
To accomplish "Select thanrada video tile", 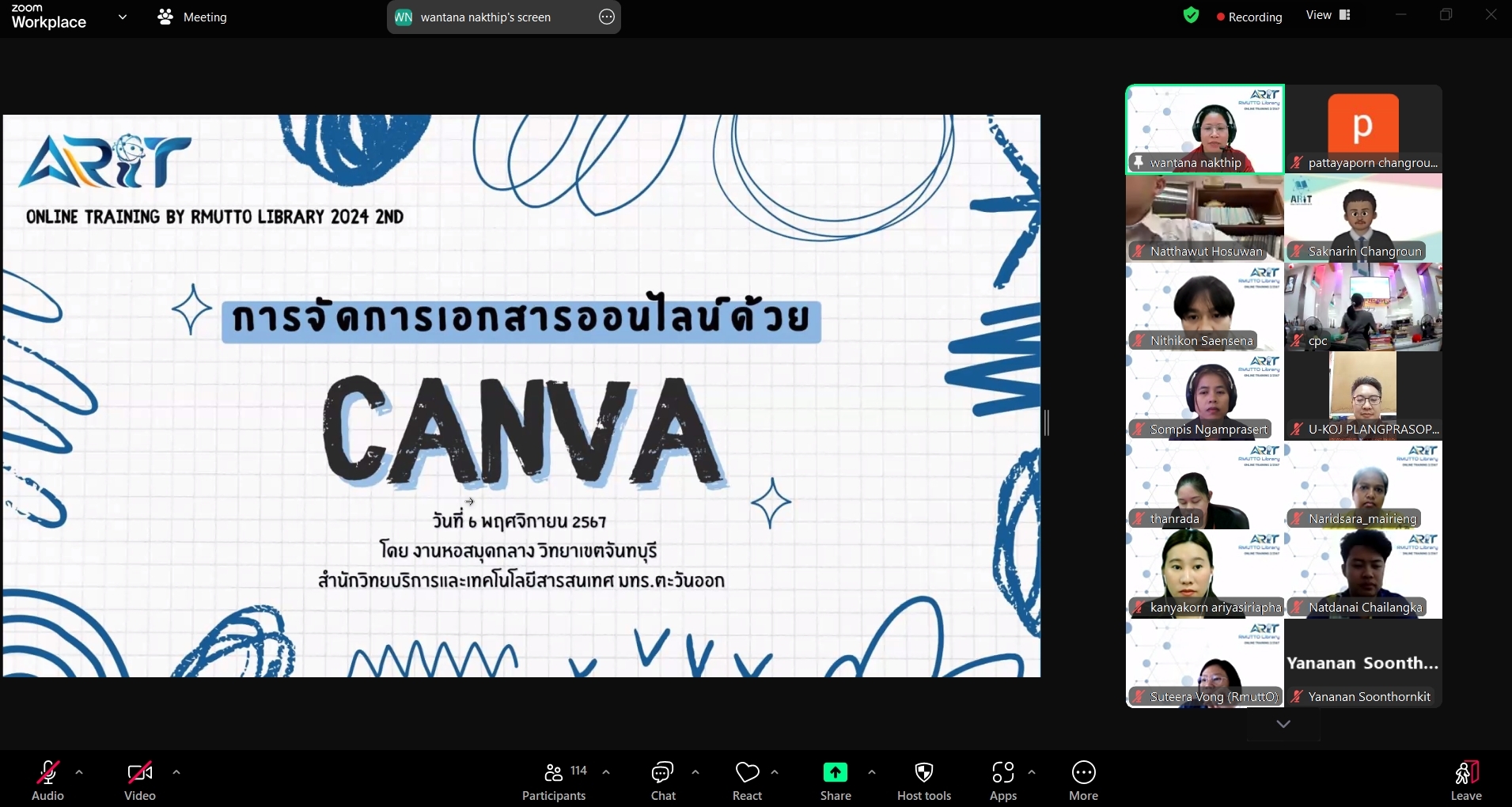I will [1205, 485].
